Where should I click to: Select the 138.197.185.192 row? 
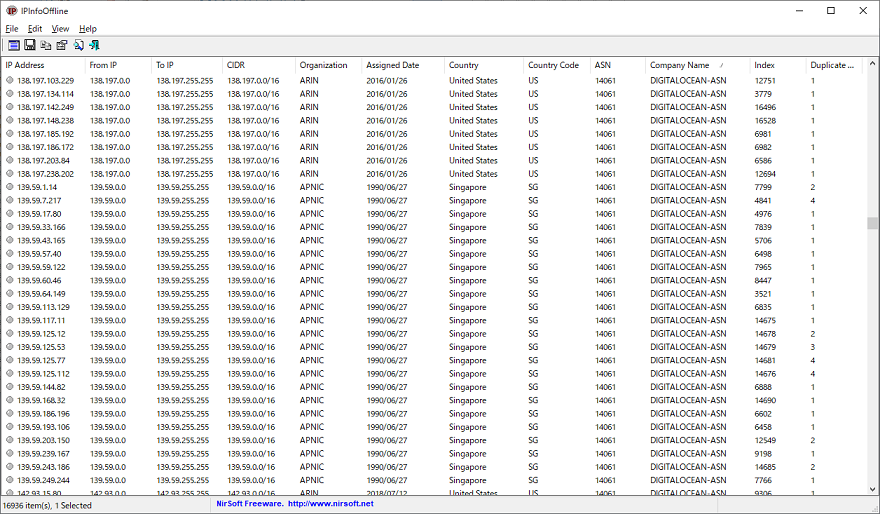coord(432,134)
